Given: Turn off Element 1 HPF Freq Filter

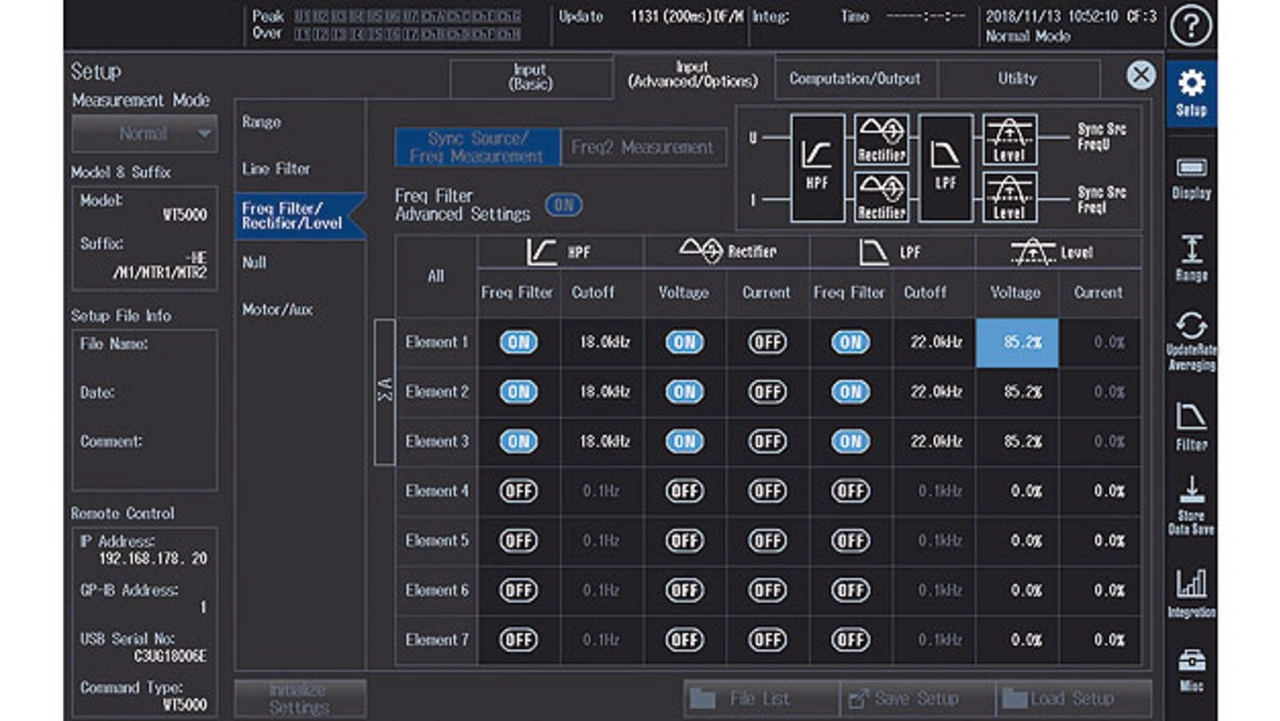Looking at the screenshot, I should 518,342.
